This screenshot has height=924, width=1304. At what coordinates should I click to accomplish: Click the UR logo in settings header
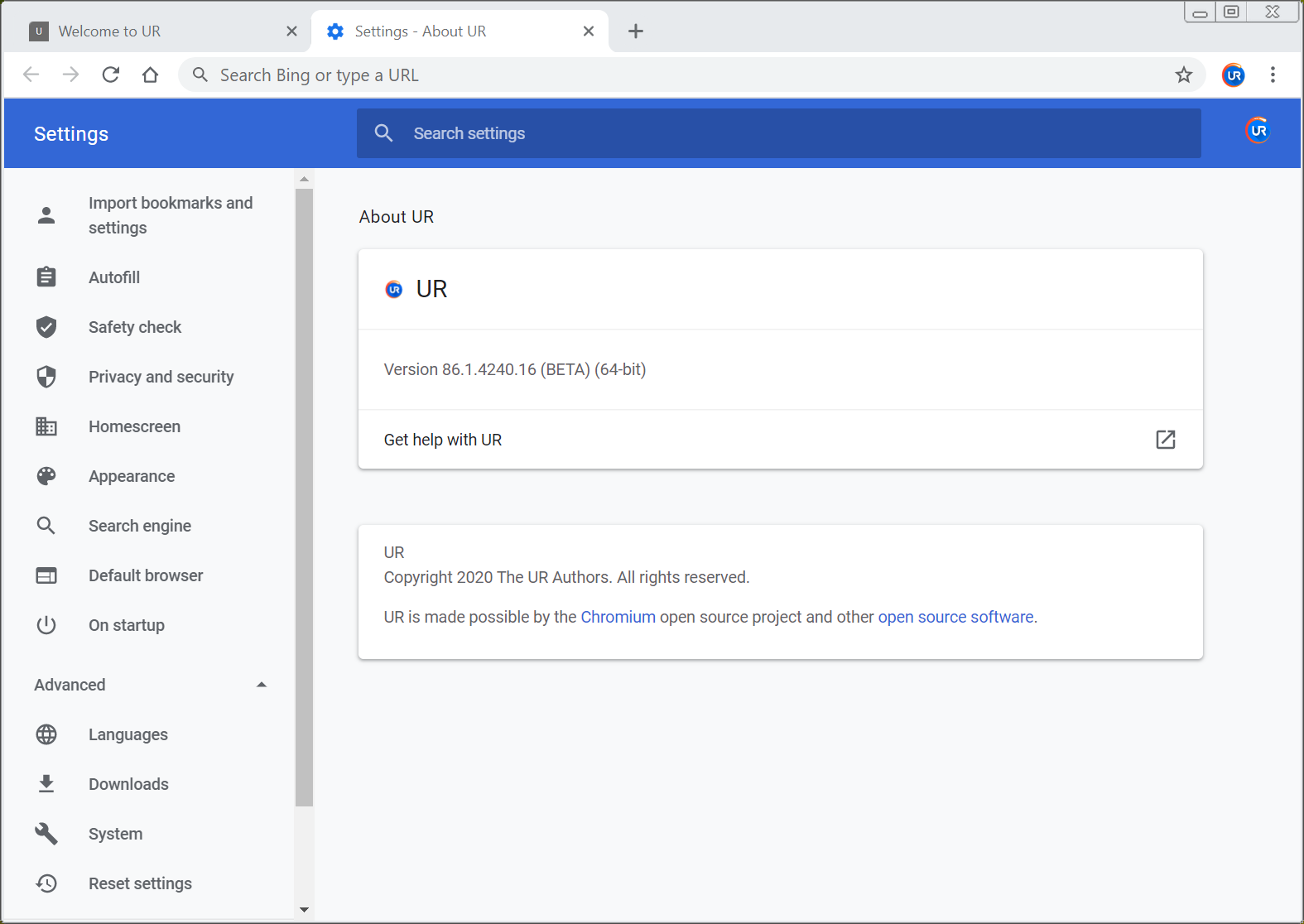(x=1258, y=130)
